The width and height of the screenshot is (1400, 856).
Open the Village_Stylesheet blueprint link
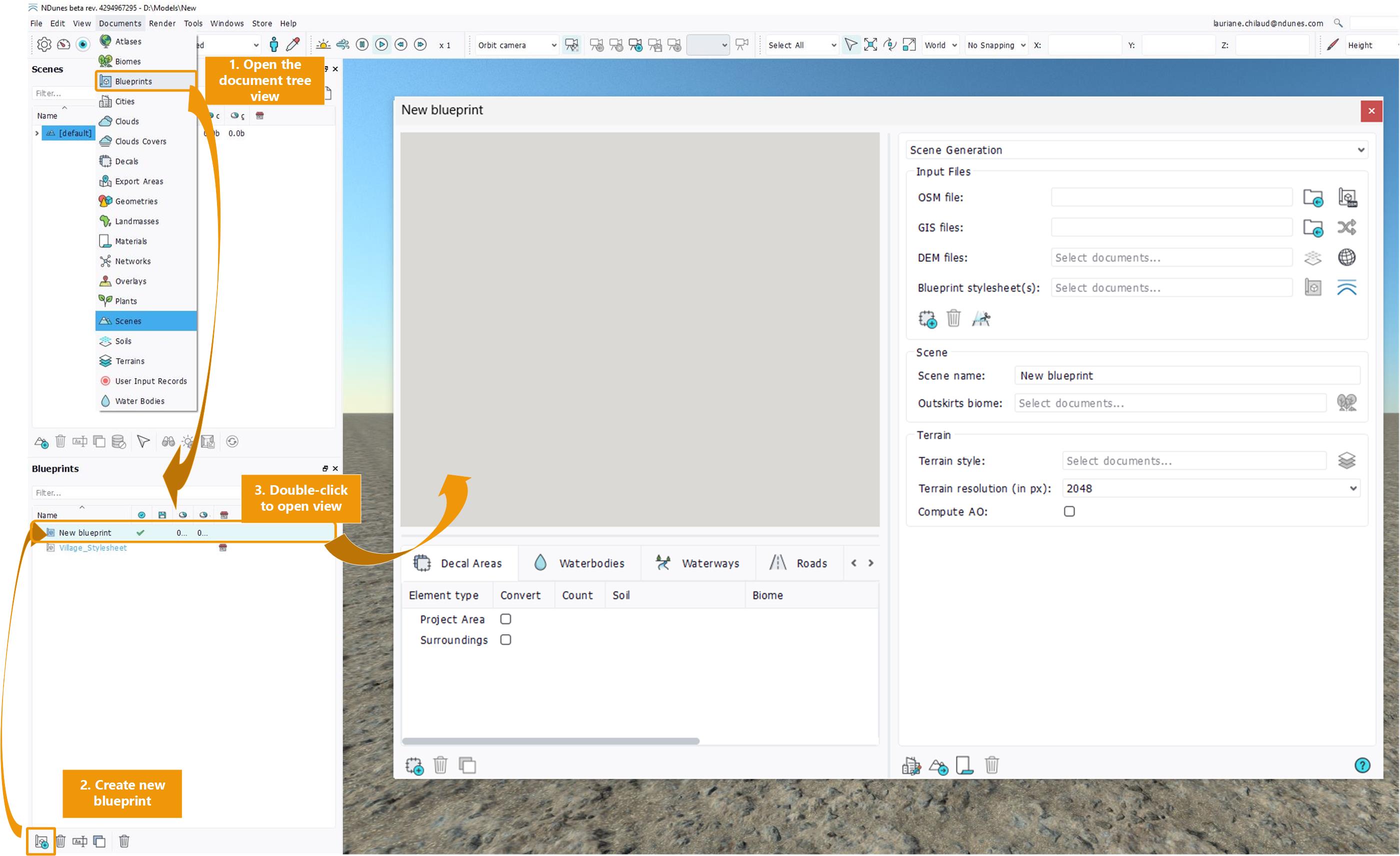coord(92,548)
